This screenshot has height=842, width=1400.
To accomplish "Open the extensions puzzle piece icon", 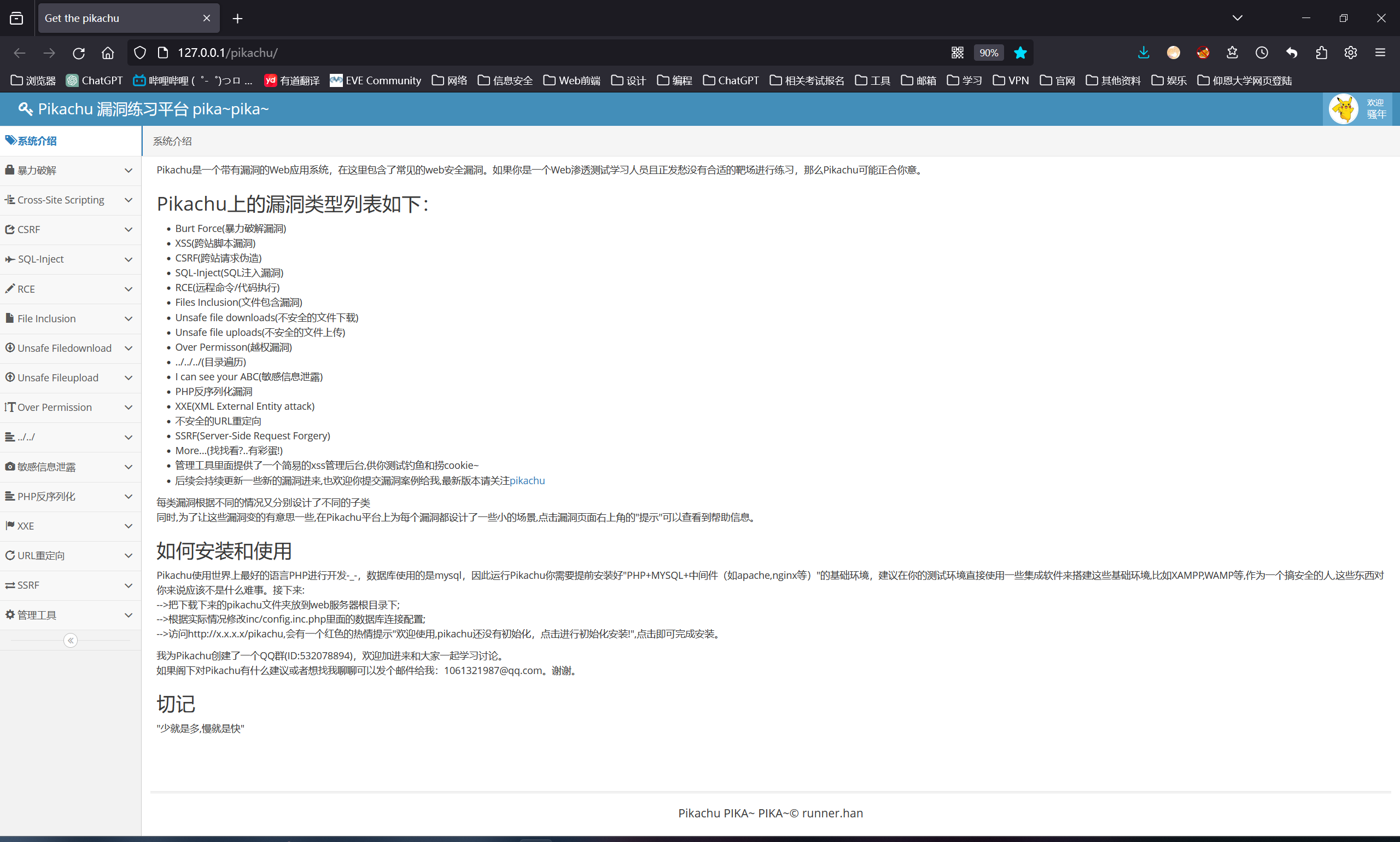I will coord(1321,53).
